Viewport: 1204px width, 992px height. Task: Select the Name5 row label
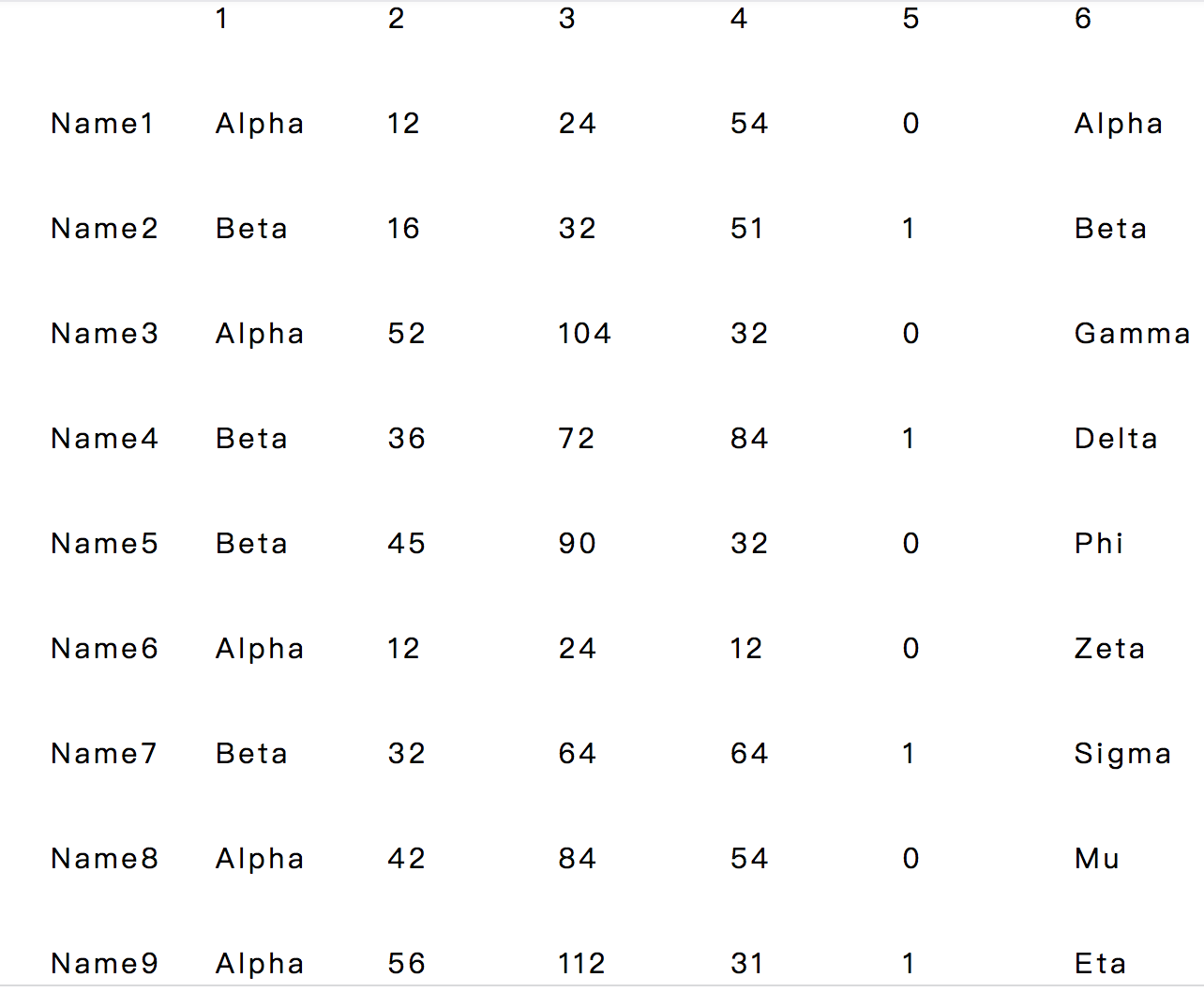tap(104, 544)
